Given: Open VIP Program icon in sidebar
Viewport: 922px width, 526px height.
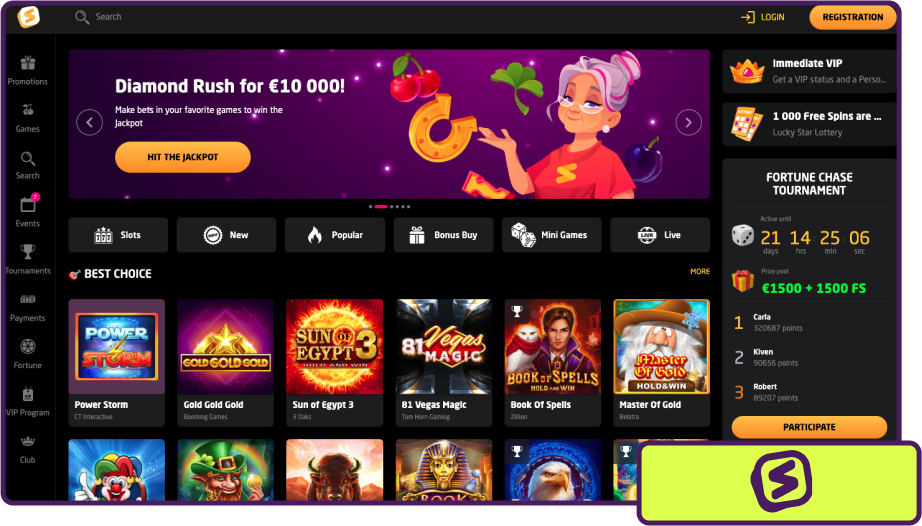Looking at the screenshot, I should click(x=28, y=394).
